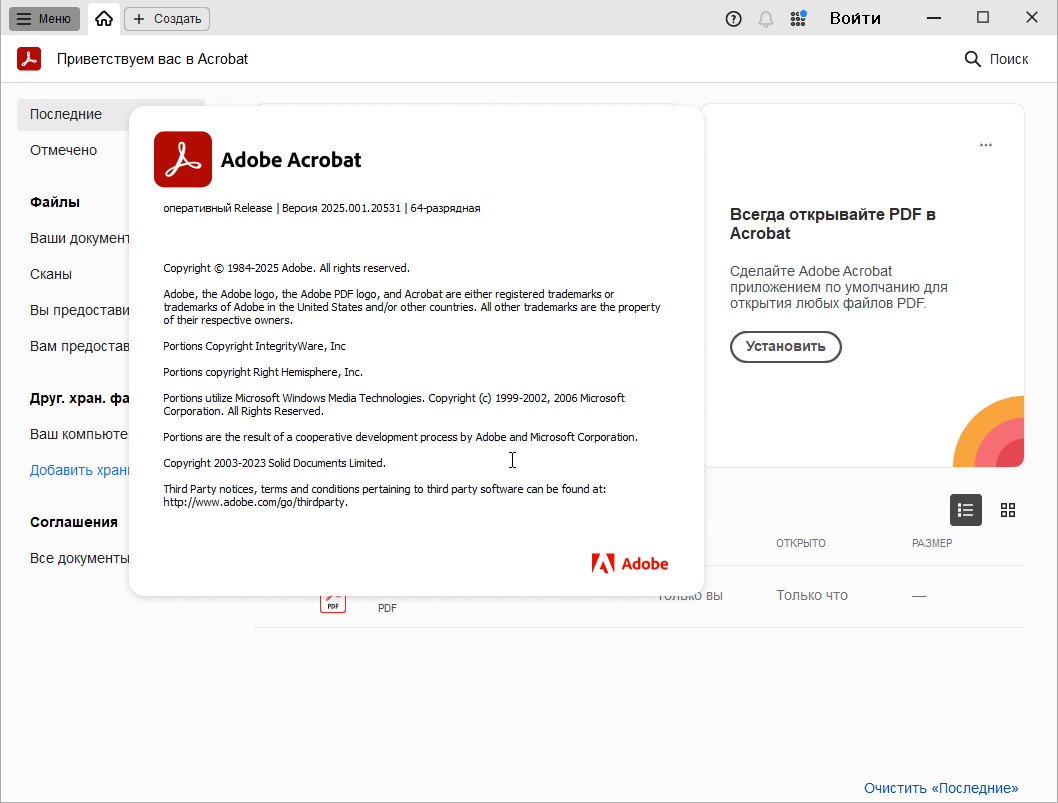
Task: Click the PDF file type label
Action: 387,609
